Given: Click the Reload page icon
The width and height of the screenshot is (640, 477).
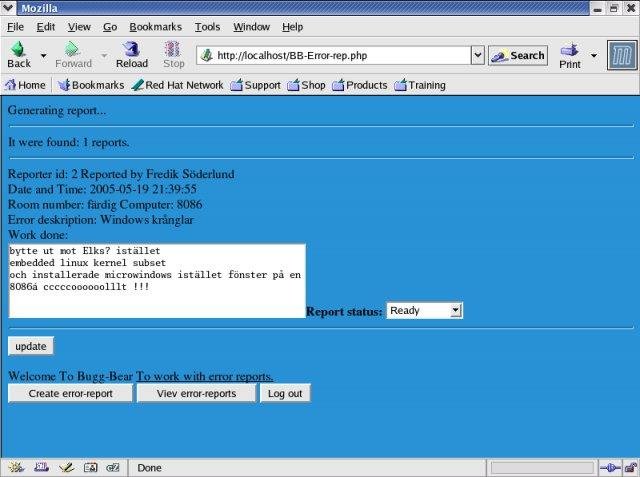Looking at the screenshot, I should (x=131, y=49).
